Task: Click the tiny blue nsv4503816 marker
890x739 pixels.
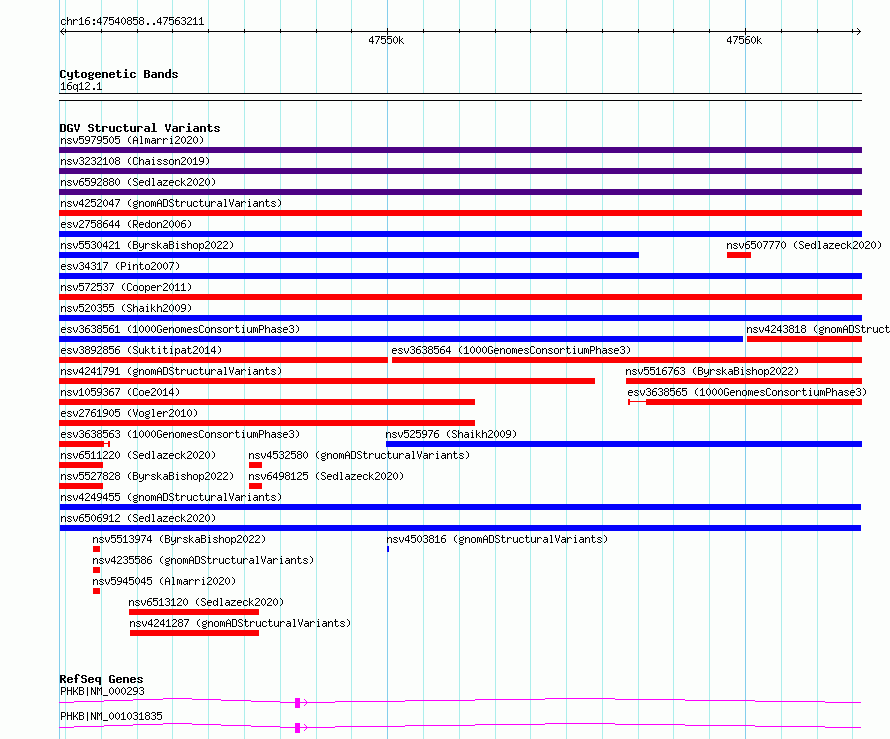Action: 388,549
